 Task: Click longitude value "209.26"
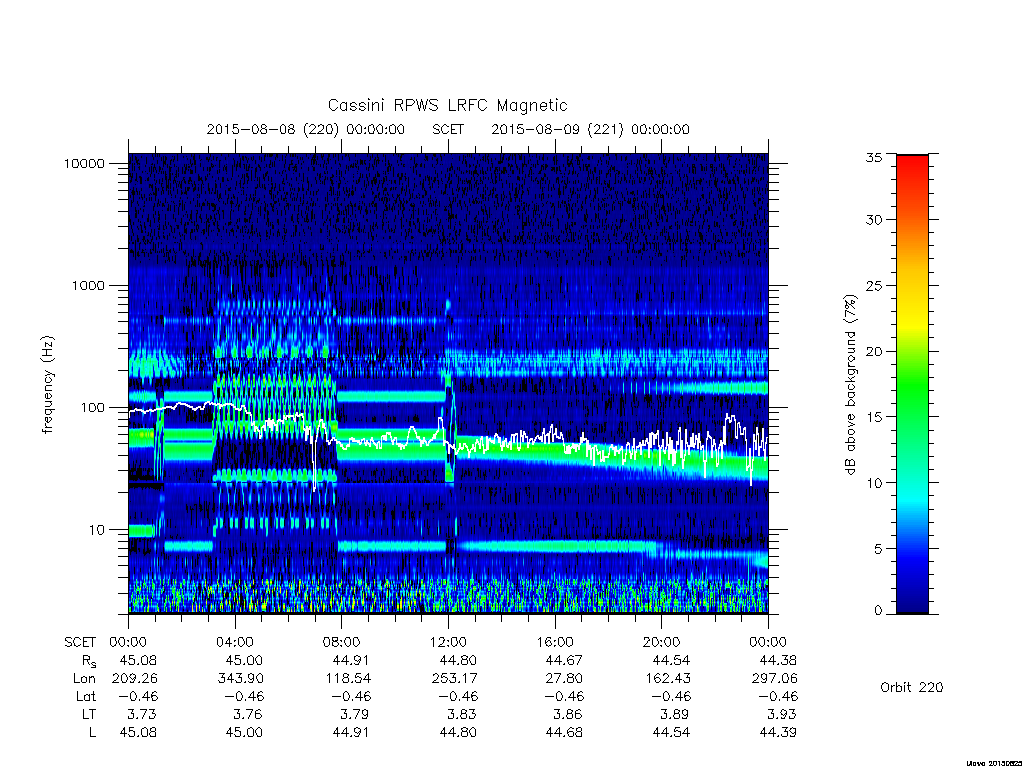pos(135,679)
